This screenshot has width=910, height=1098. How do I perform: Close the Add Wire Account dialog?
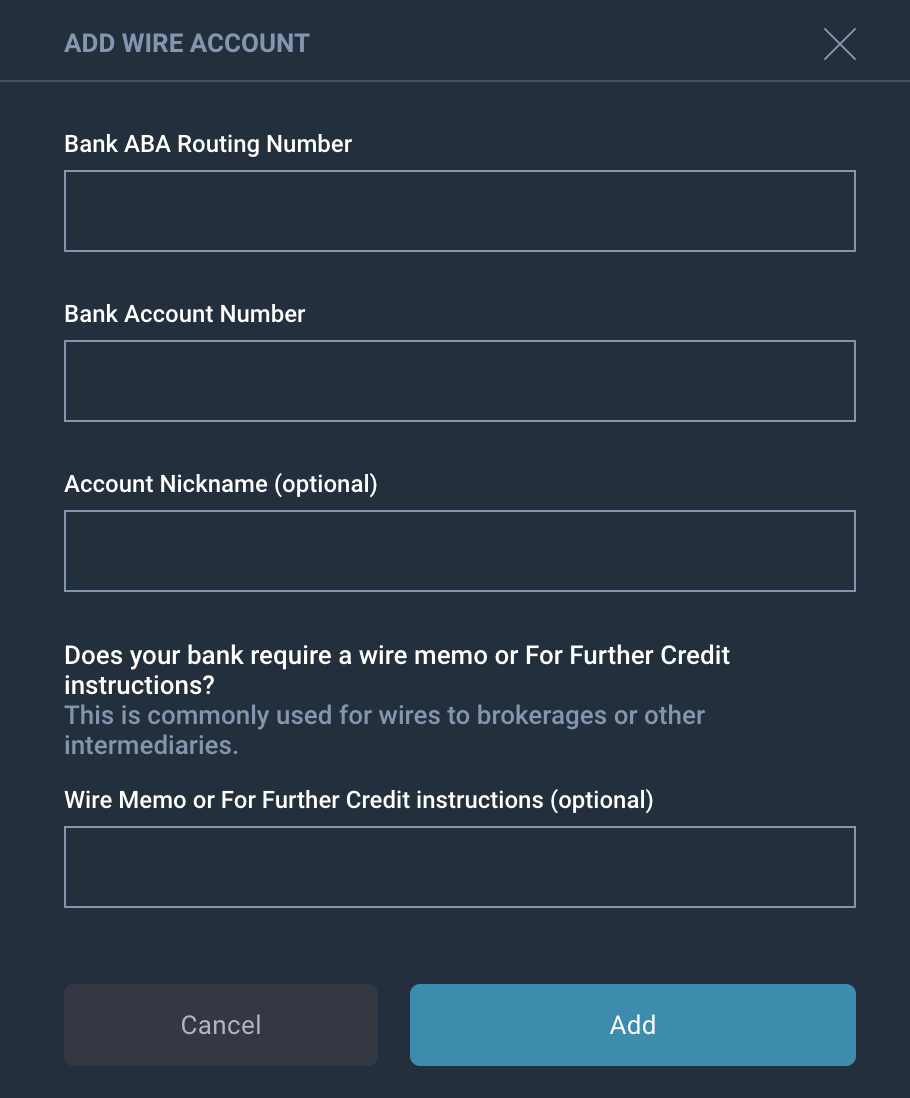click(x=839, y=44)
